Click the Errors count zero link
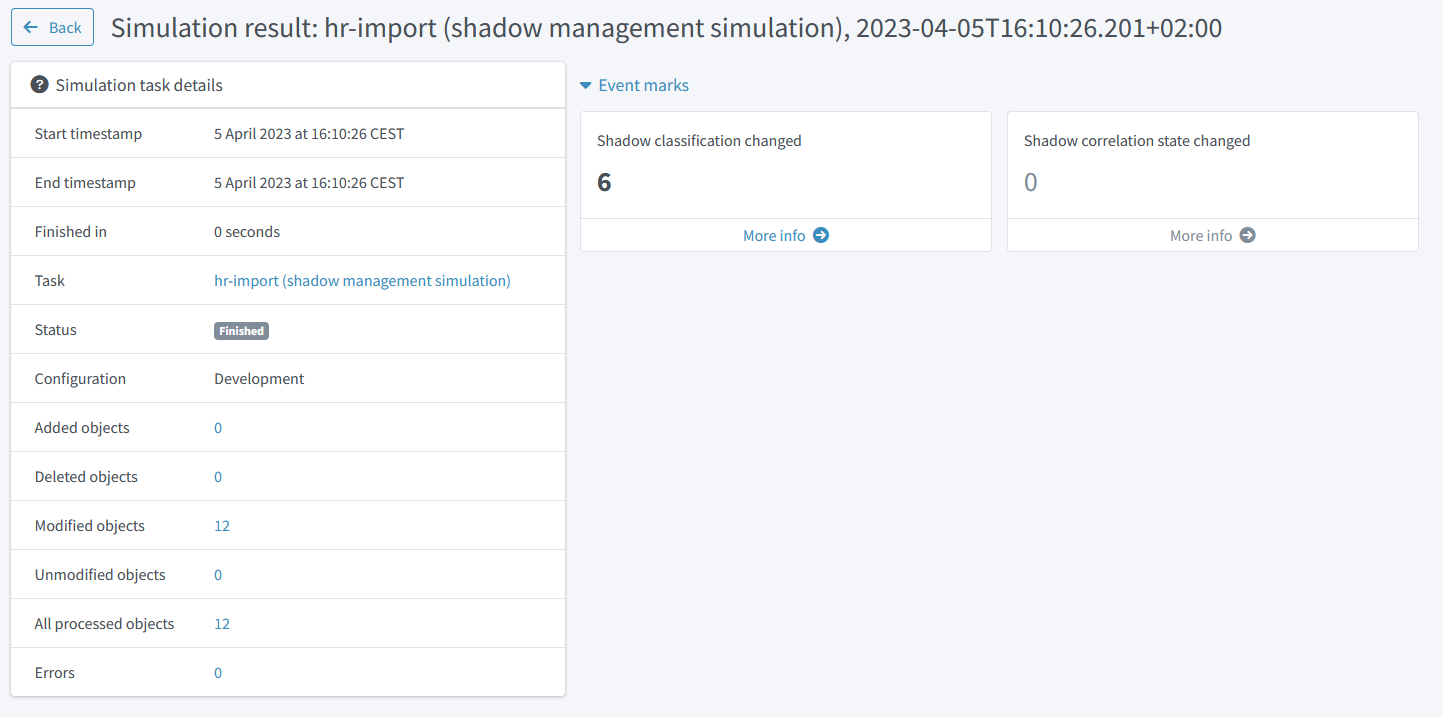The image size is (1443, 717). click(217, 672)
